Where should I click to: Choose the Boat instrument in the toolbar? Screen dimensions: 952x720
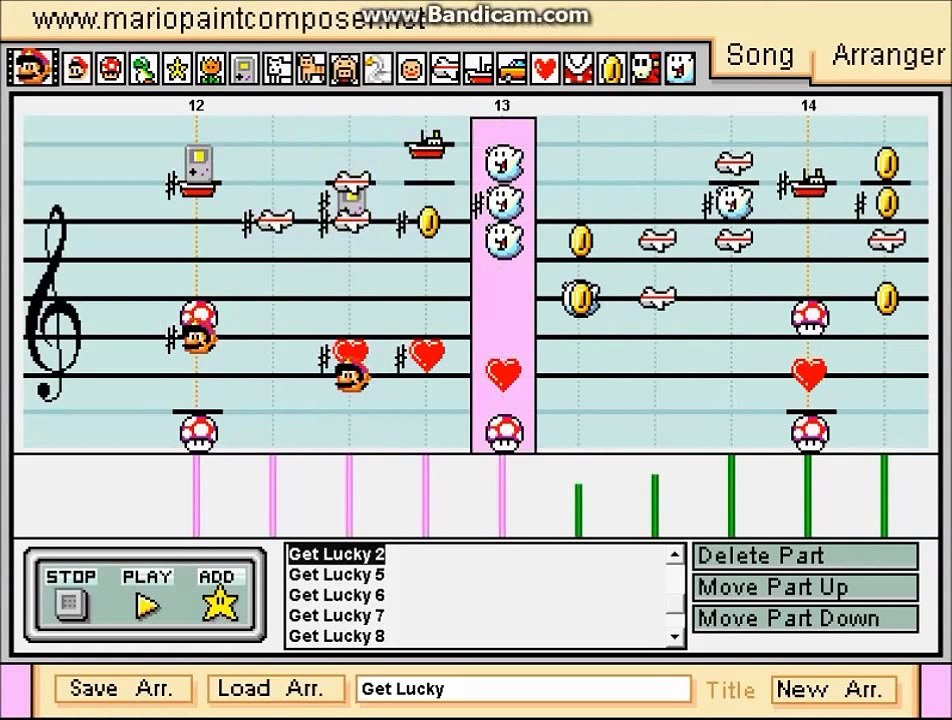[x=478, y=68]
